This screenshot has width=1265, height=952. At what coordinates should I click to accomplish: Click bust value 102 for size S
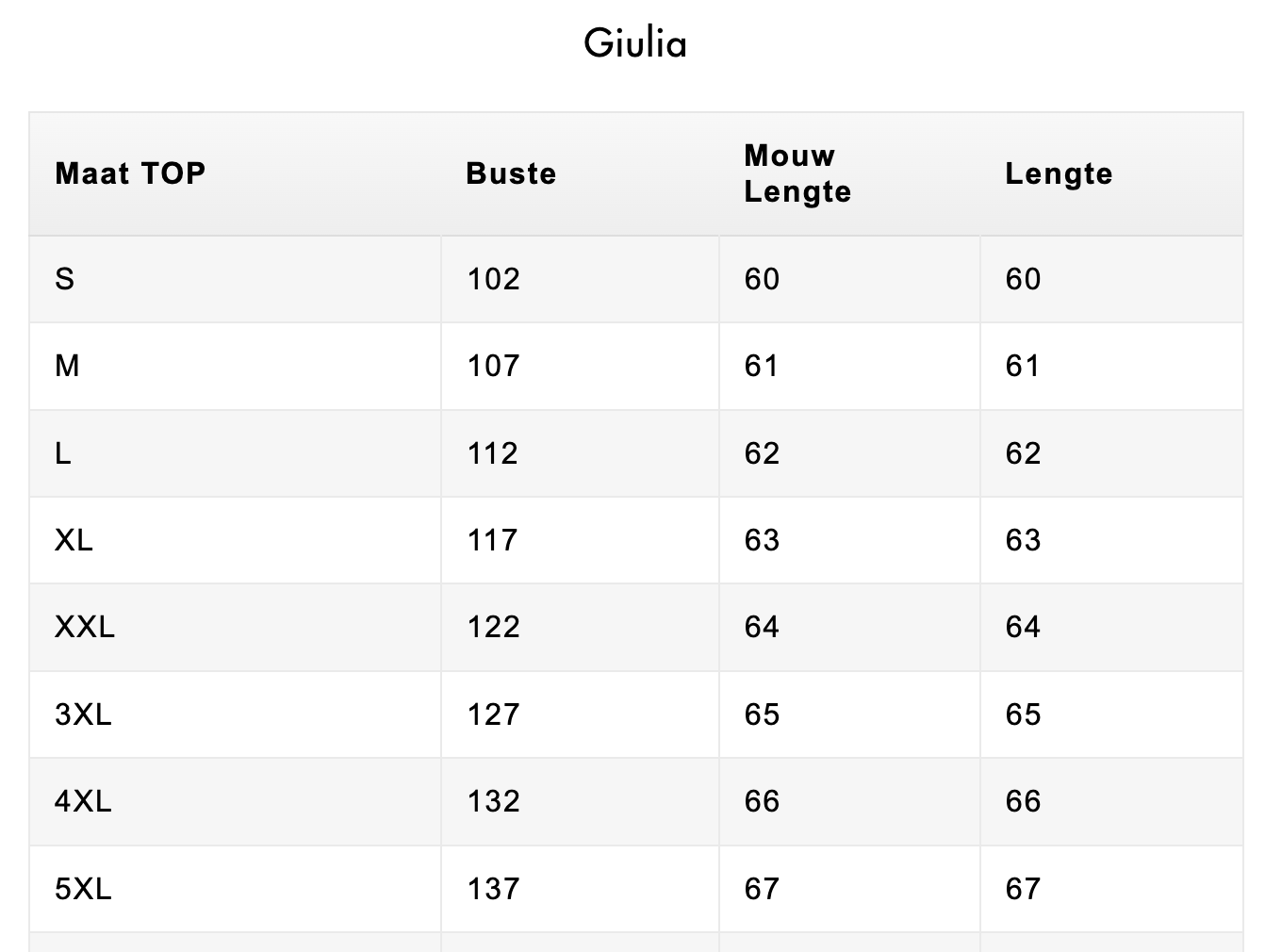click(493, 279)
